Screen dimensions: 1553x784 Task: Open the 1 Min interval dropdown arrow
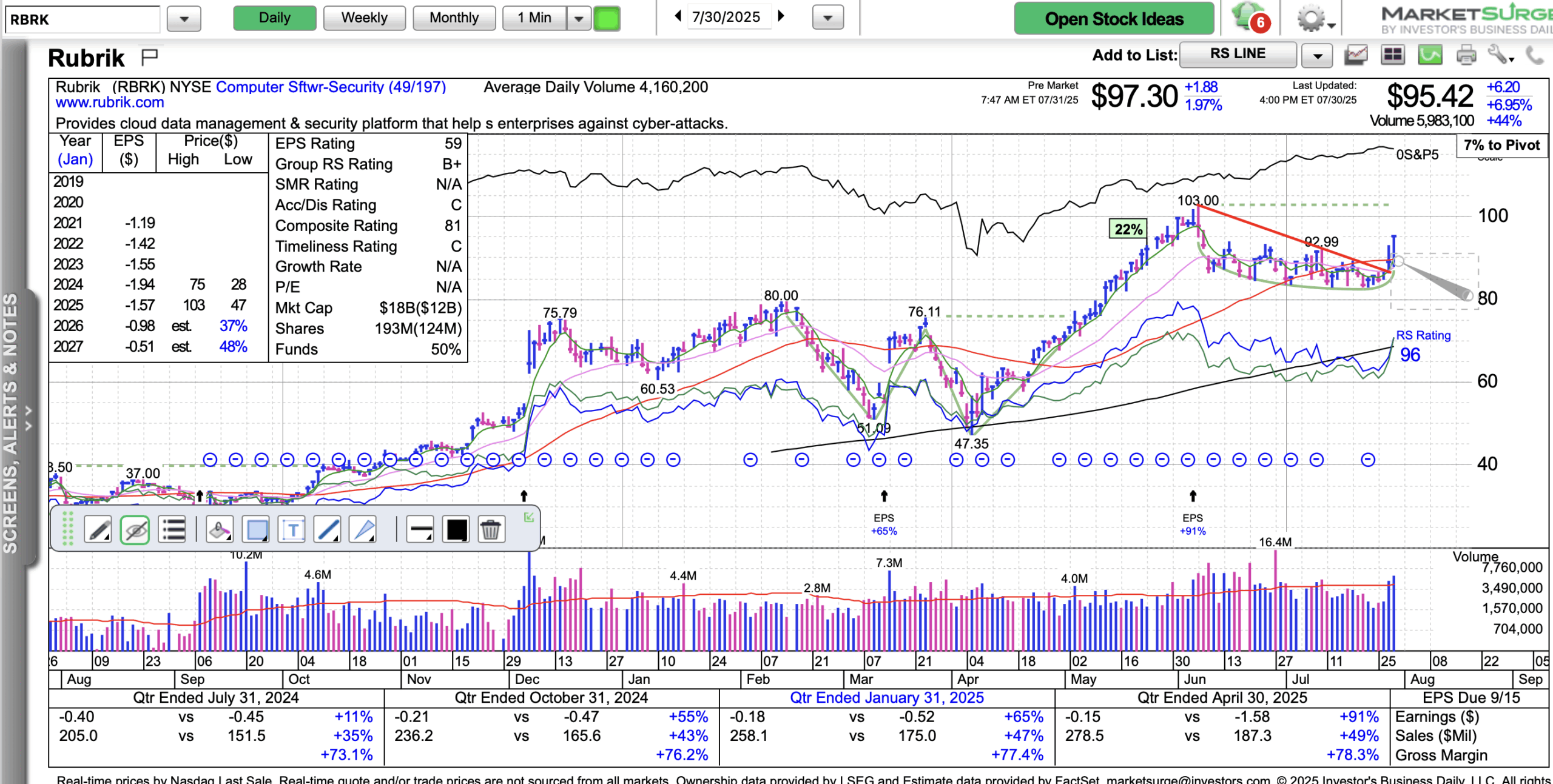[x=579, y=18]
